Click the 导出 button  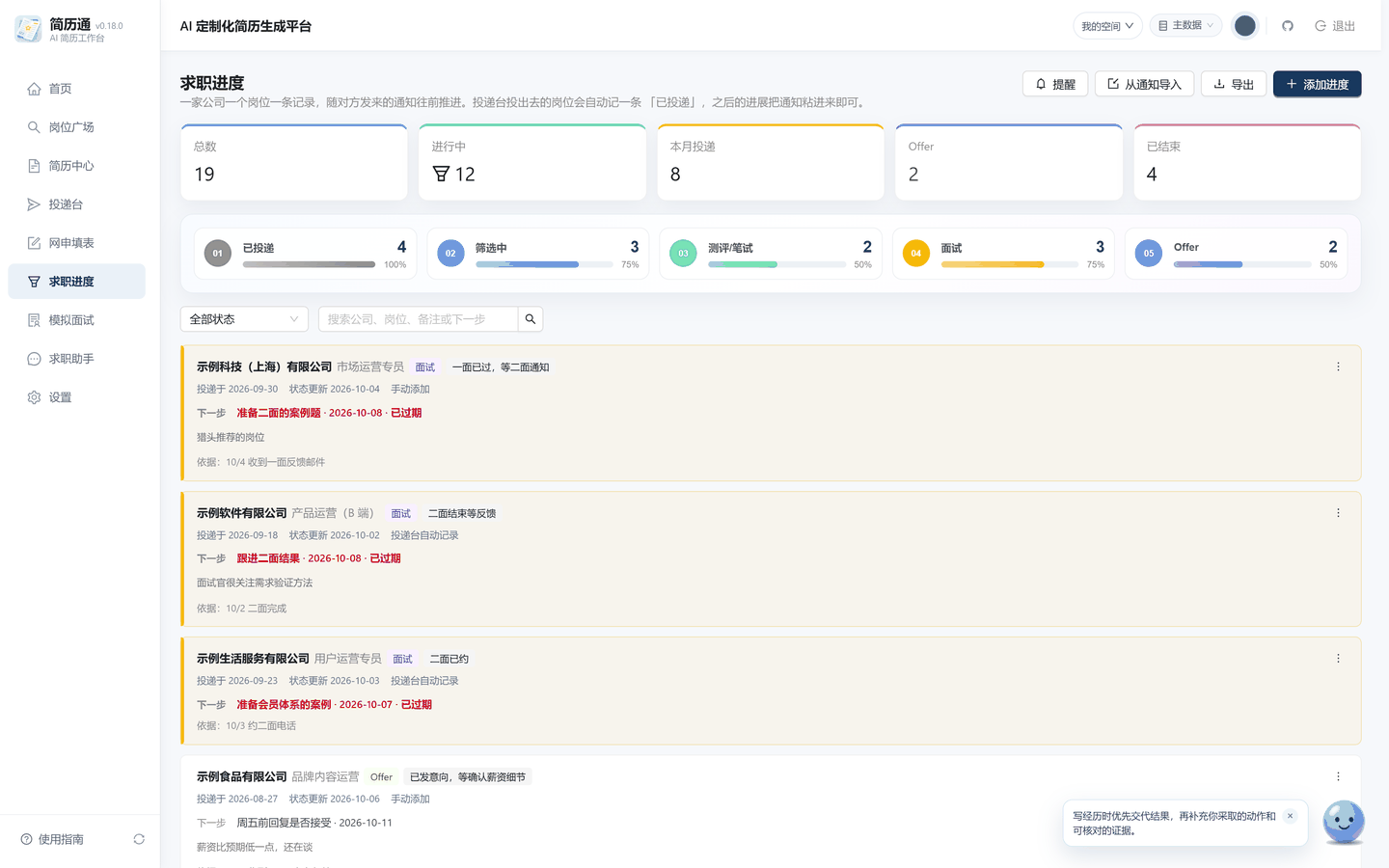click(x=1234, y=84)
